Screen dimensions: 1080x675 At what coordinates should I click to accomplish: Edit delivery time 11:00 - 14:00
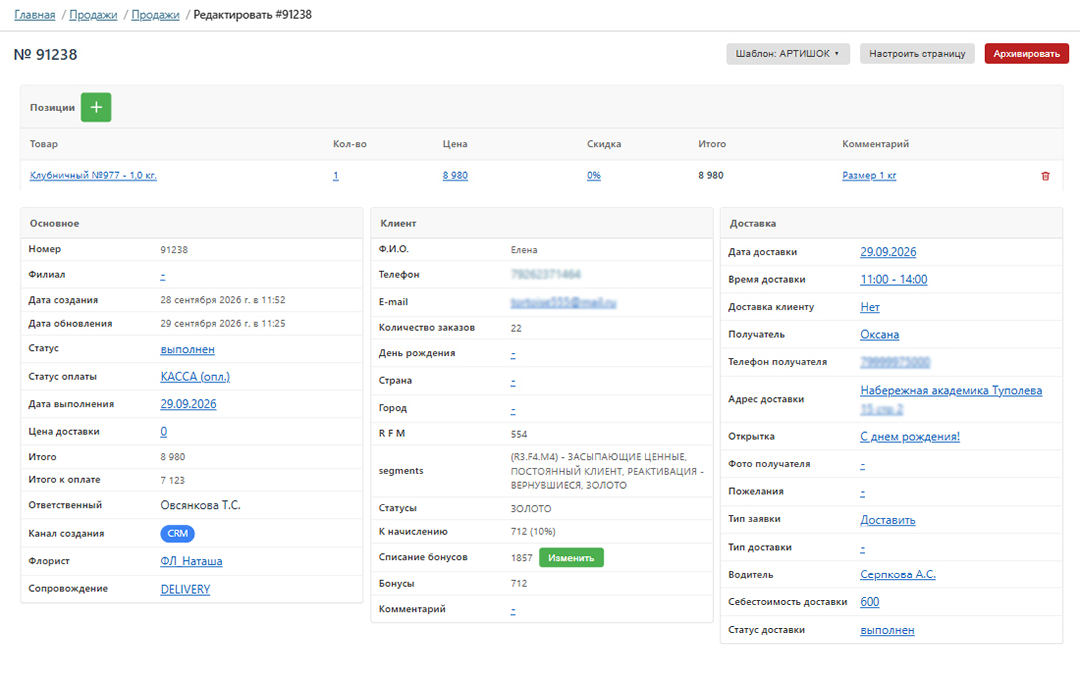pyautogui.click(x=893, y=280)
